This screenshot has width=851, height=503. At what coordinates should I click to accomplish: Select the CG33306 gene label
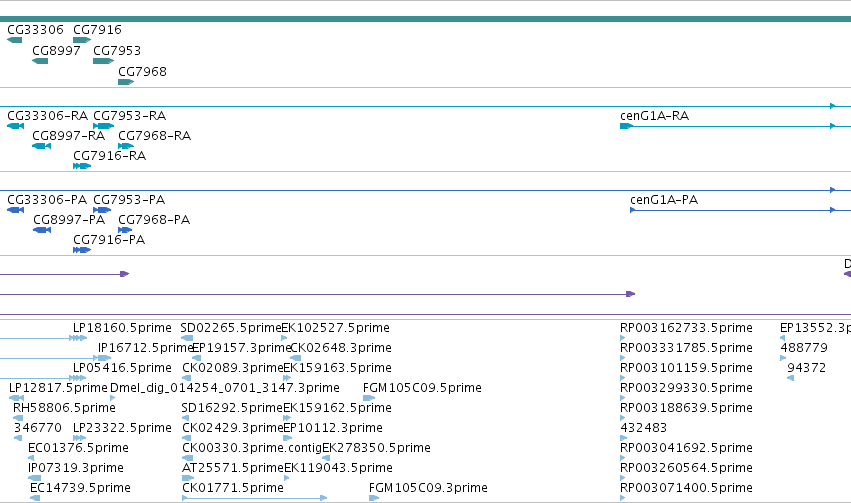pos(35,30)
